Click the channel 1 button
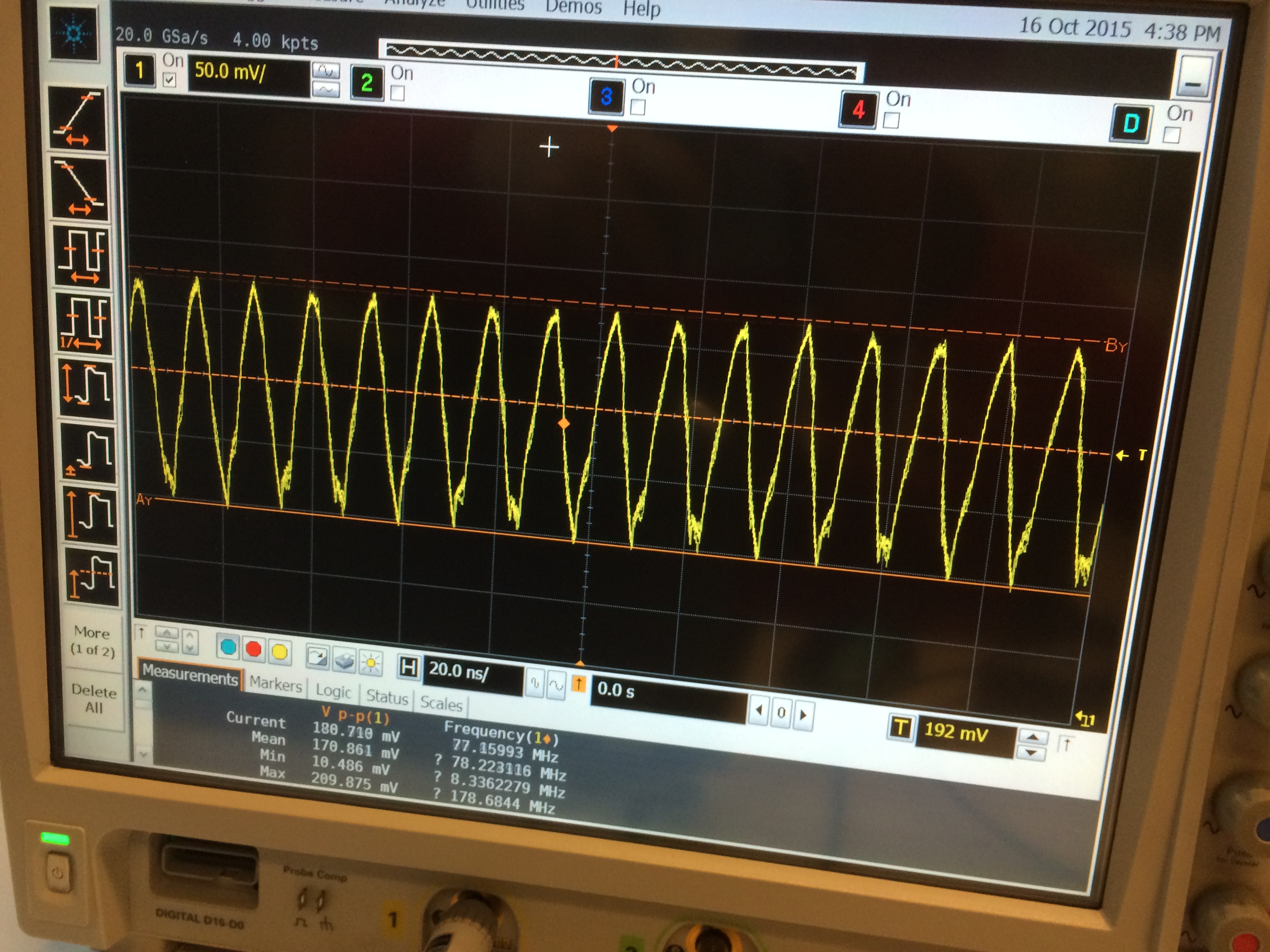 [140, 70]
